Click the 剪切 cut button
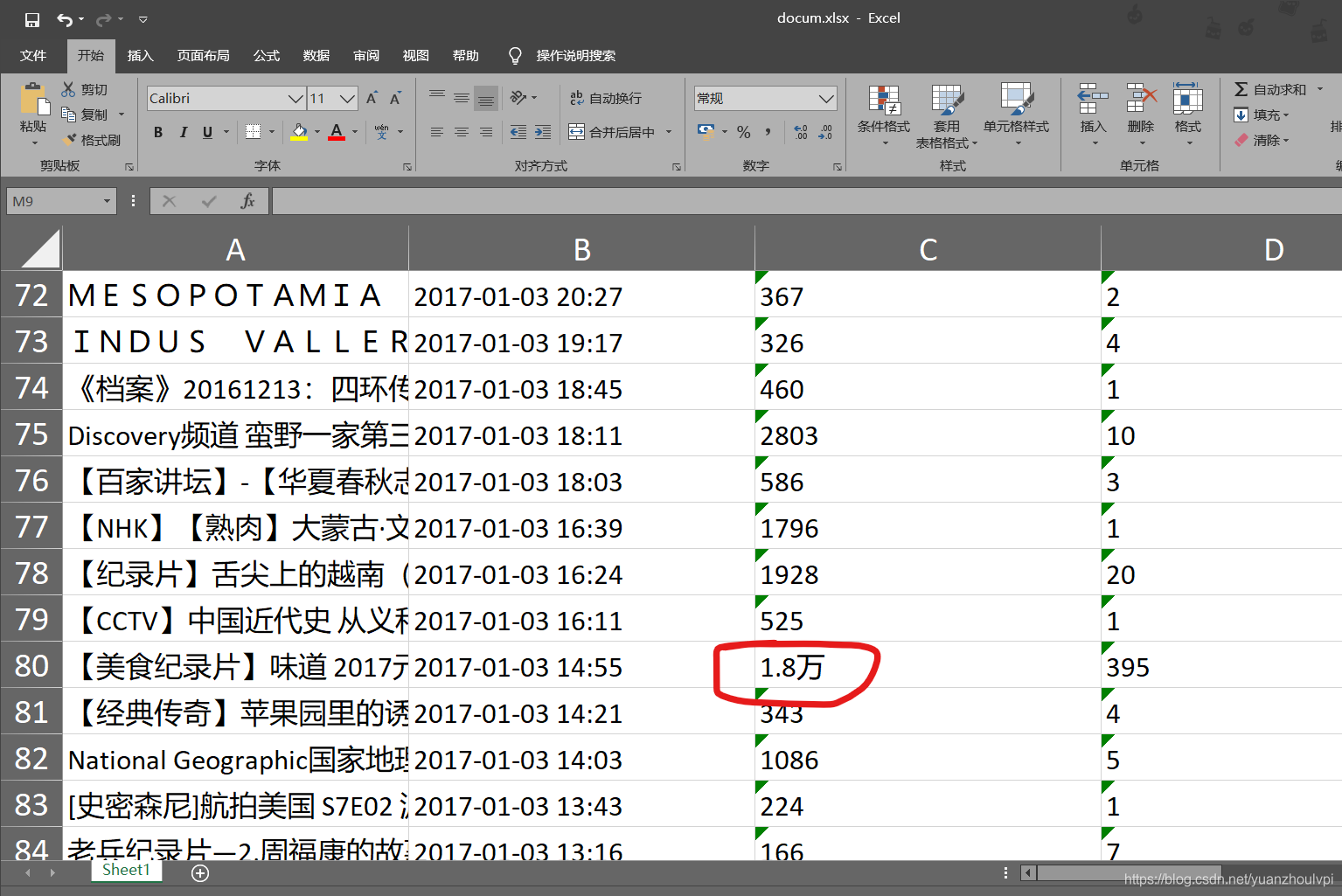Screen dimensions: 1342x896 (85, 89)
